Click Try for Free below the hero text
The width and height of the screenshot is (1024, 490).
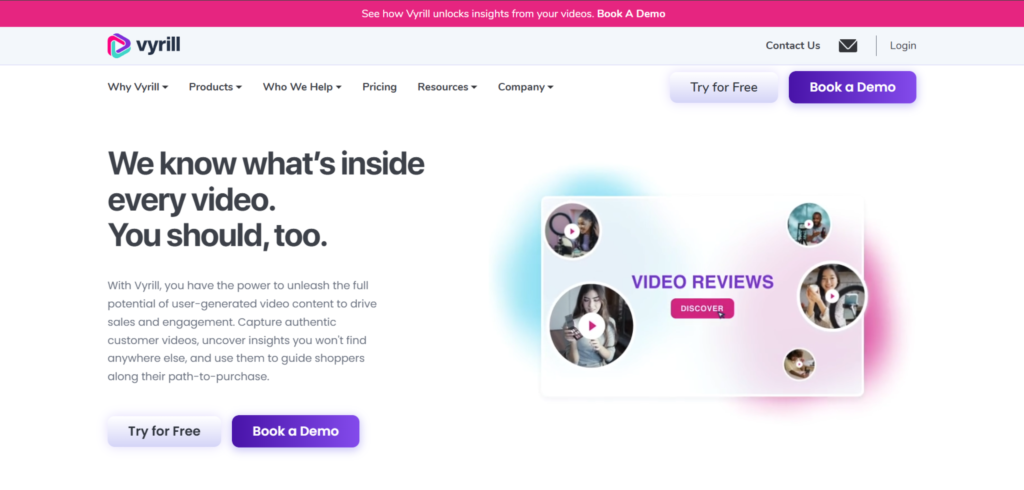pyautogui.click(x=165, y=431)
